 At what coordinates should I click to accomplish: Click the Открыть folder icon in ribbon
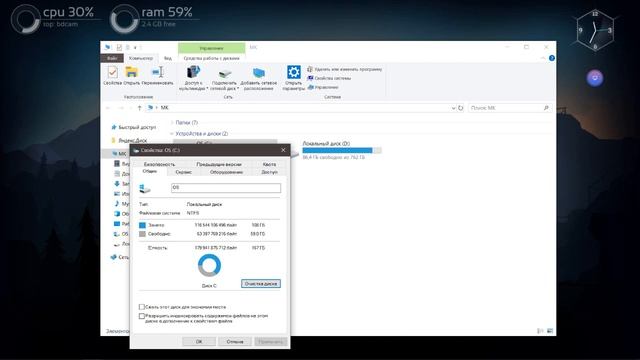(x=131, y=72)
